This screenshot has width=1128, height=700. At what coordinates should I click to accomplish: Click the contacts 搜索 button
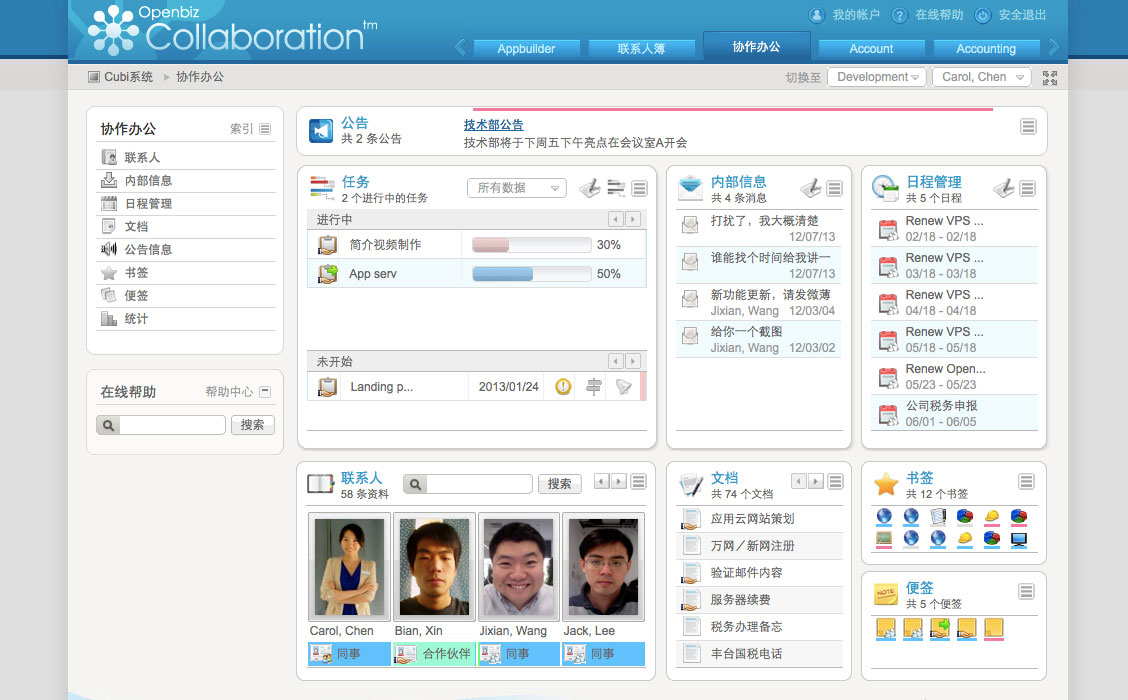[559, 484]
